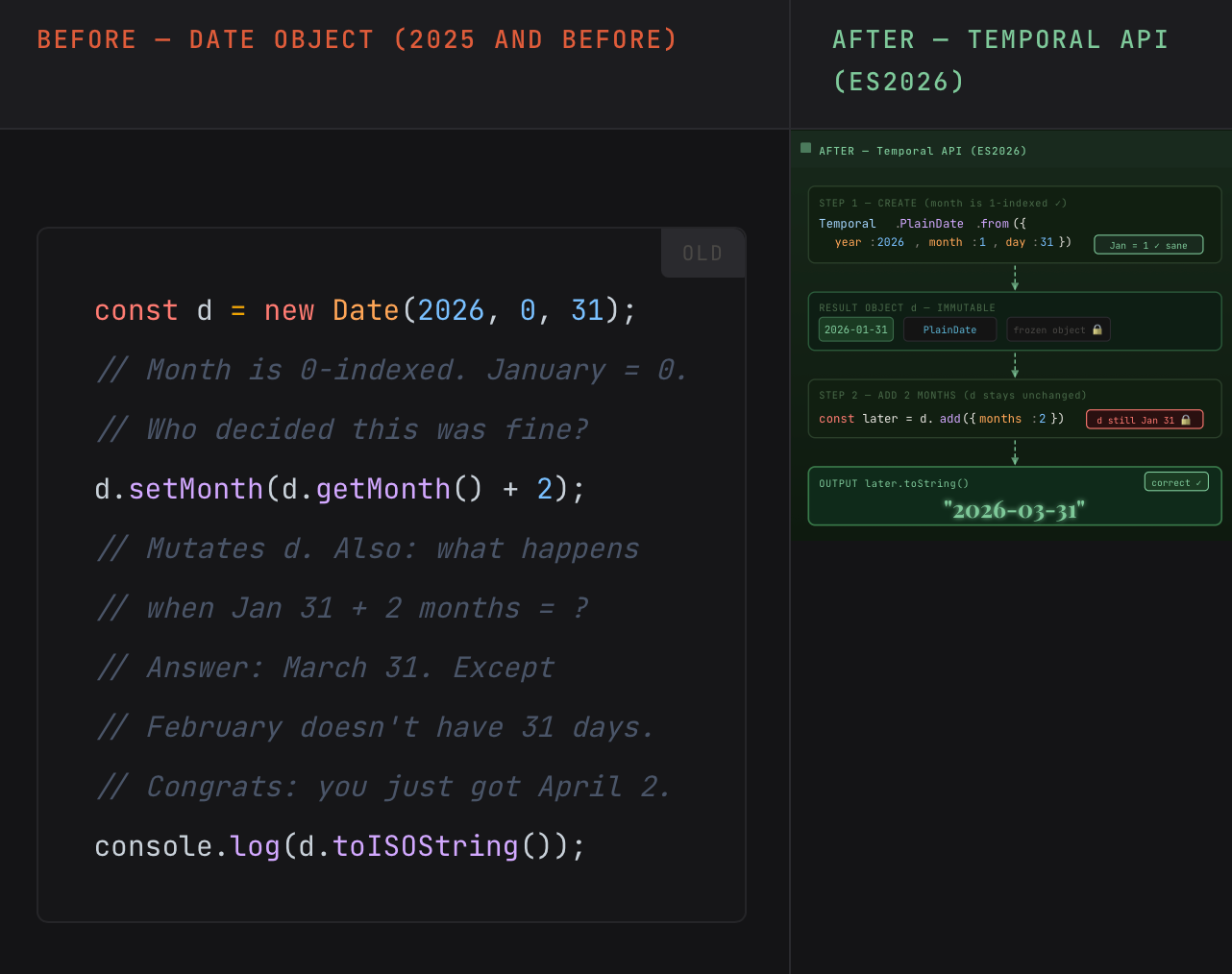The width and height of the screenshot is (1232, 974).
Task: Click the comment '// Mutates d. Also: what happens'
Action: coord(367,548)
